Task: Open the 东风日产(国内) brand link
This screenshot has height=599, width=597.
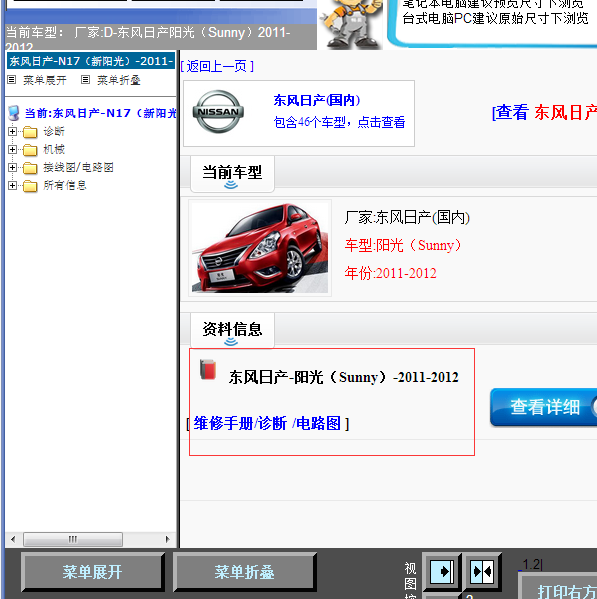Action: point(317,100)
